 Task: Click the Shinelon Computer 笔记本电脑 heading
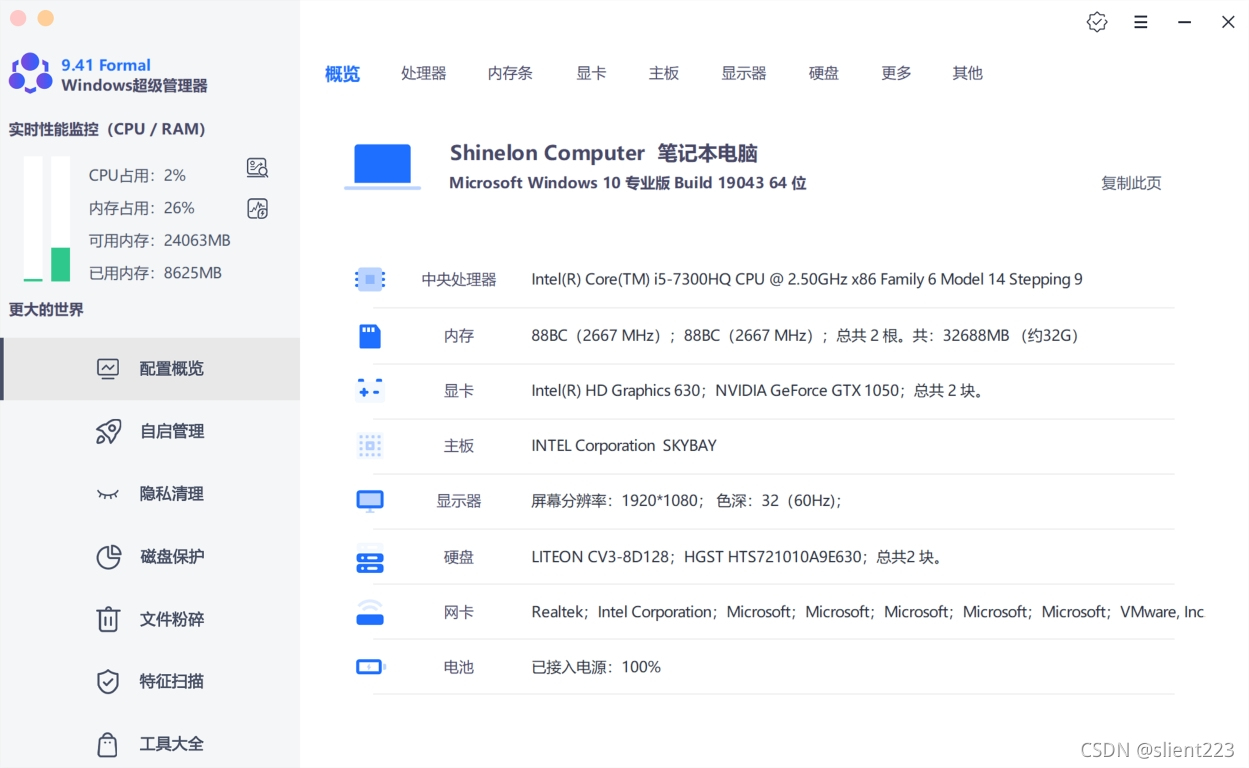604,153
